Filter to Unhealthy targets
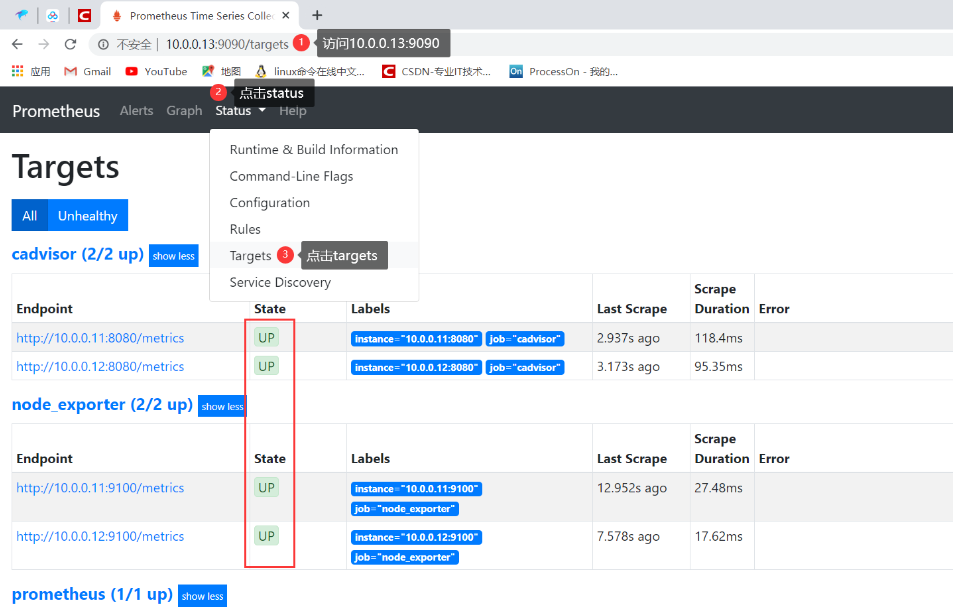Viewport: 953px width, 611px height. (x=88, y=215)
